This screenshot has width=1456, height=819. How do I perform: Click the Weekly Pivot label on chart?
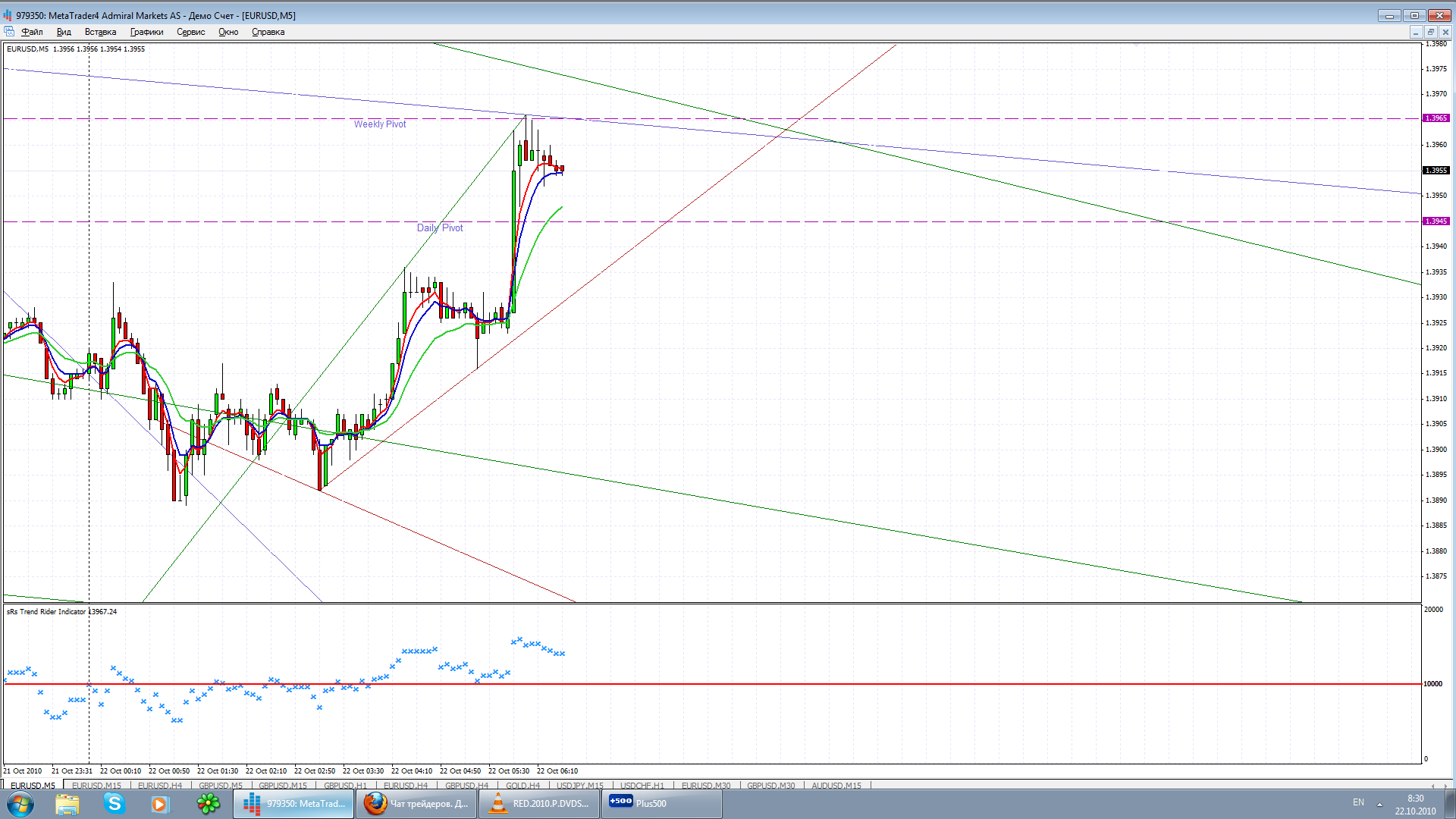pyautogui.click(x=379, y=124)
